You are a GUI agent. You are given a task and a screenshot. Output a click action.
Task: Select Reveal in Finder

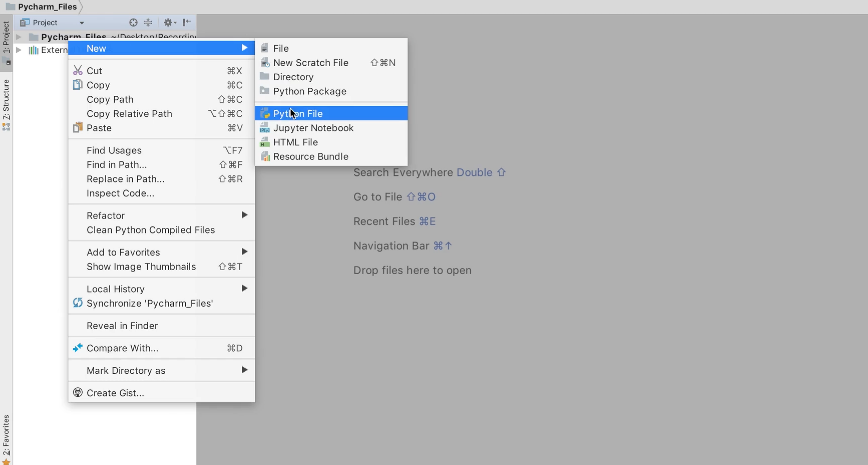[x=161, y=326]
